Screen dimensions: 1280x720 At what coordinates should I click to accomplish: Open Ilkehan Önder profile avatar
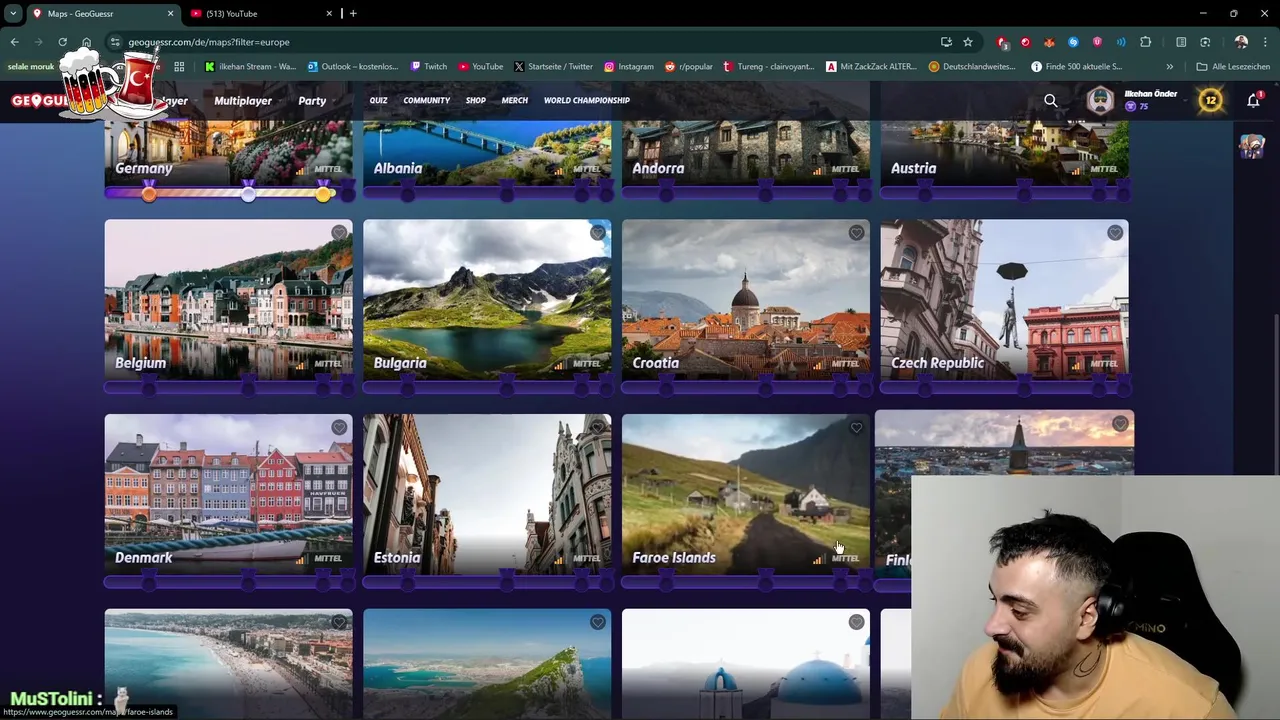point(1100,101)
